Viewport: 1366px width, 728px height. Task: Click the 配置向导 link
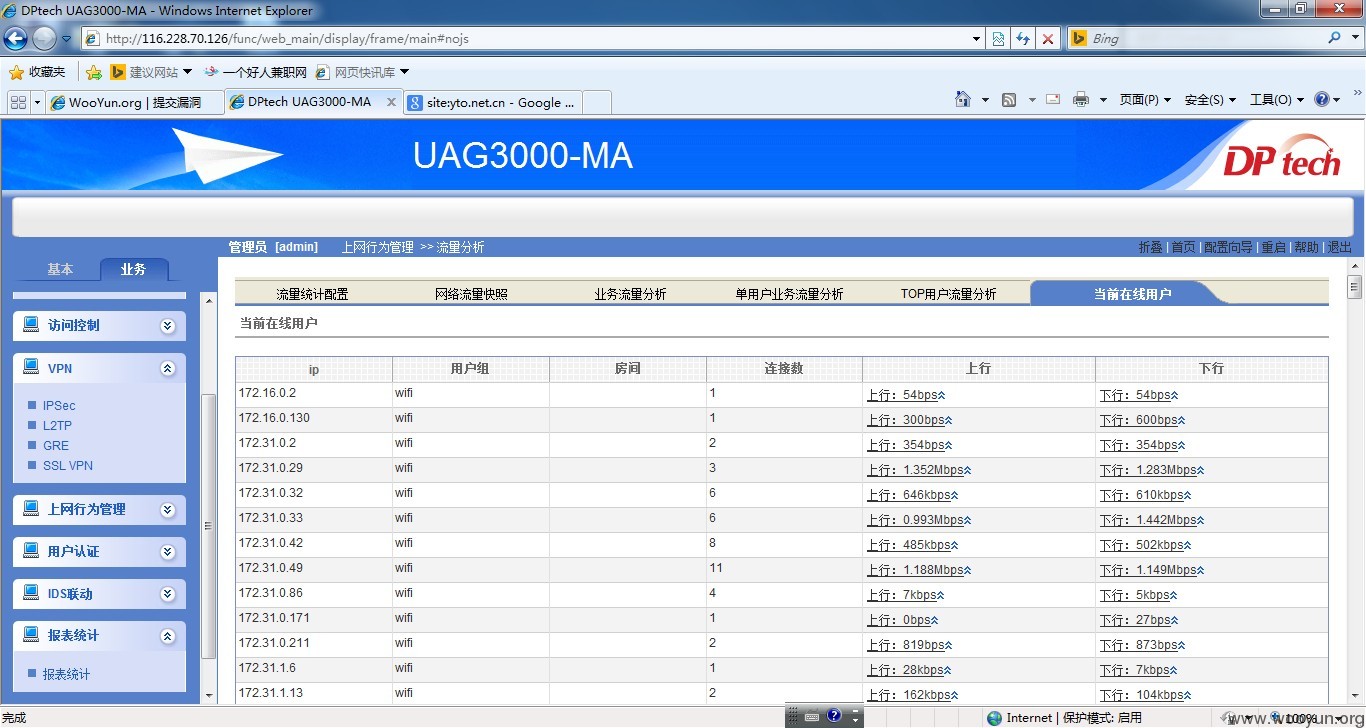pyautogui.click(x=1228, y=247)
